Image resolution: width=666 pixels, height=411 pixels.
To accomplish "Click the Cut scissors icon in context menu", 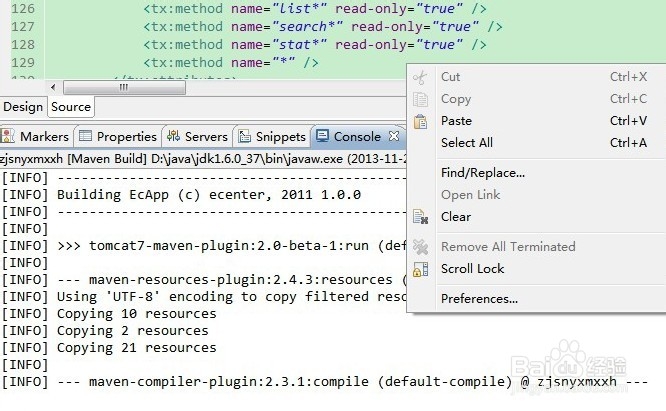I will pyautogui.click(x=420, y=77).
